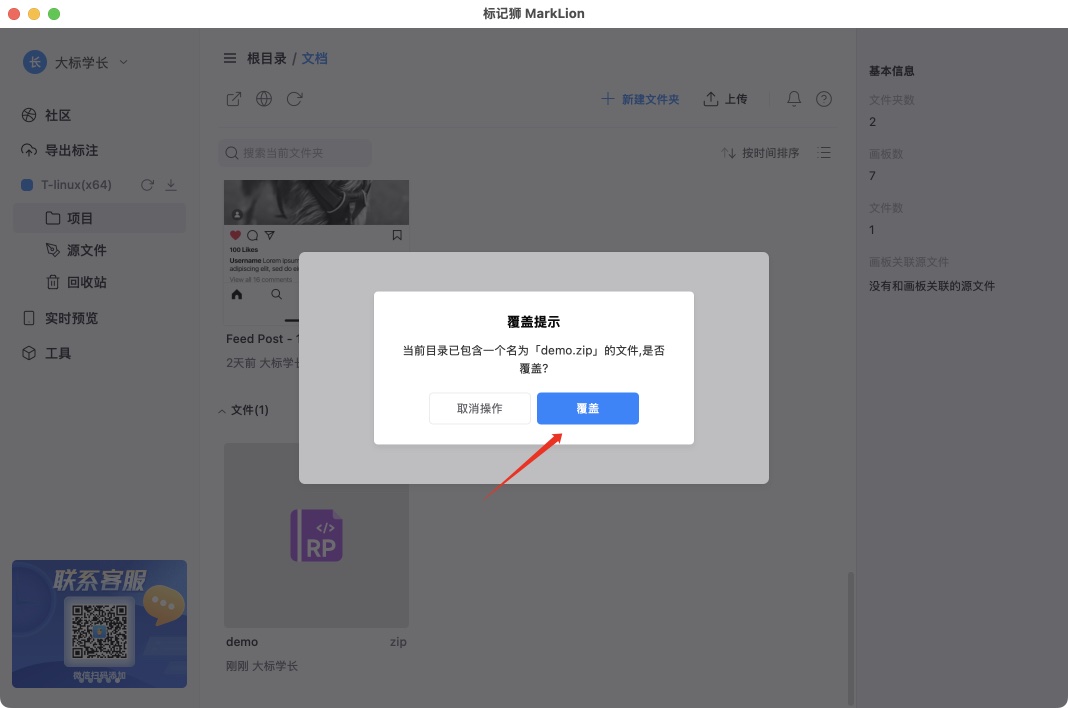Switch to list view layout icon
The image size is (1068, 708).
(824, 152)
